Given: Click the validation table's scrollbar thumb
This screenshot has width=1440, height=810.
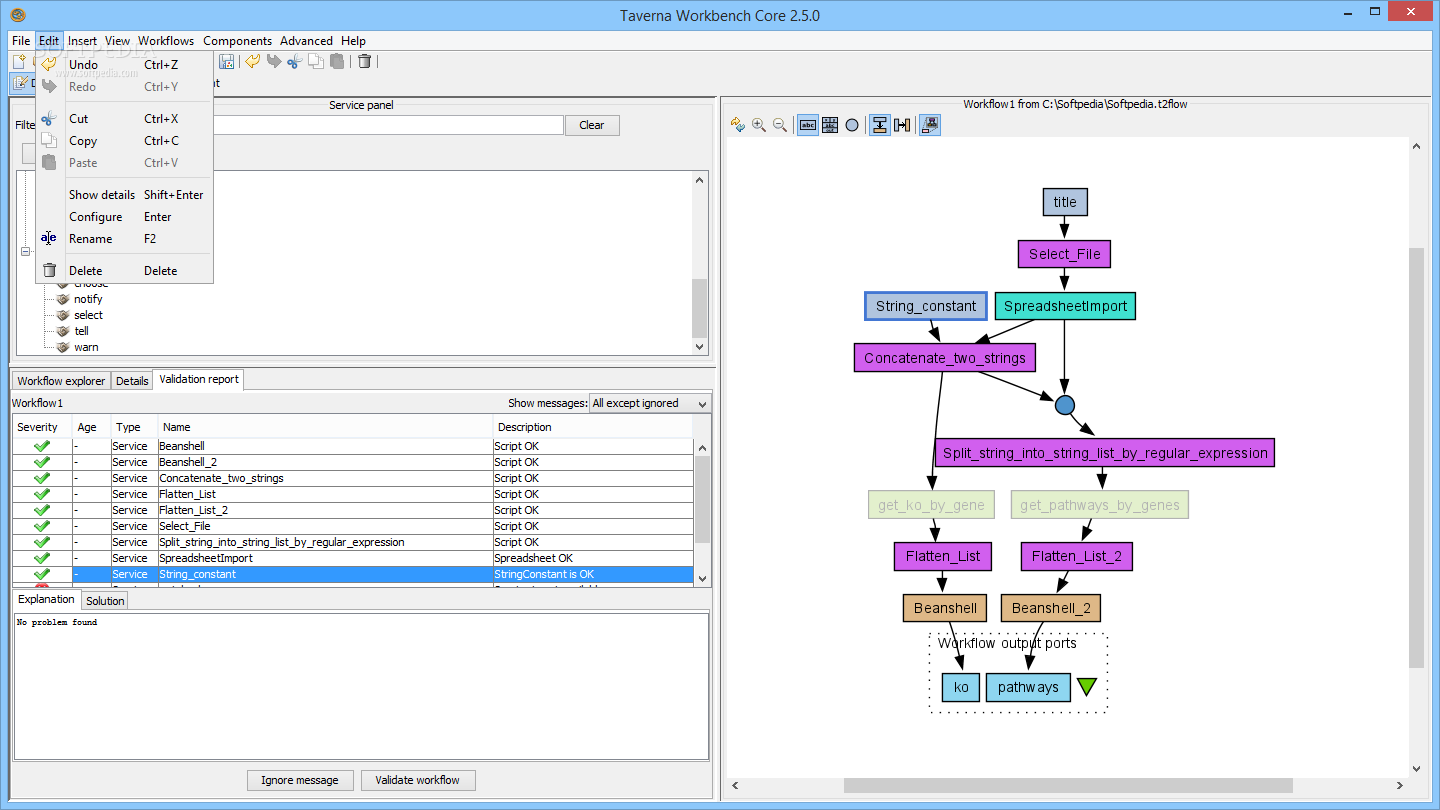Looking at the screenshot, I should coord(702,499).
